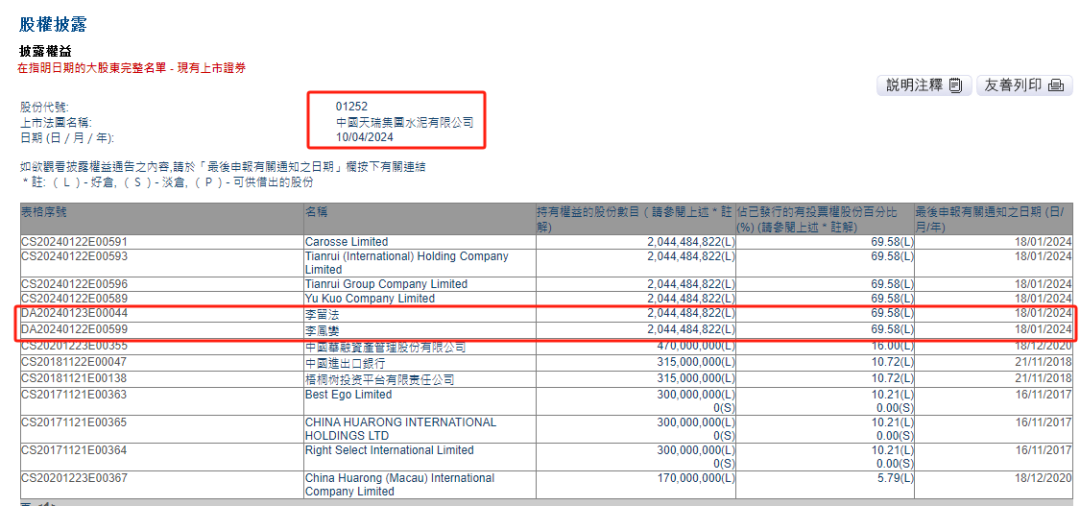Open the 說明注釋 explanatory notes button
1080x506 pixels.
[x=924, y=85]
